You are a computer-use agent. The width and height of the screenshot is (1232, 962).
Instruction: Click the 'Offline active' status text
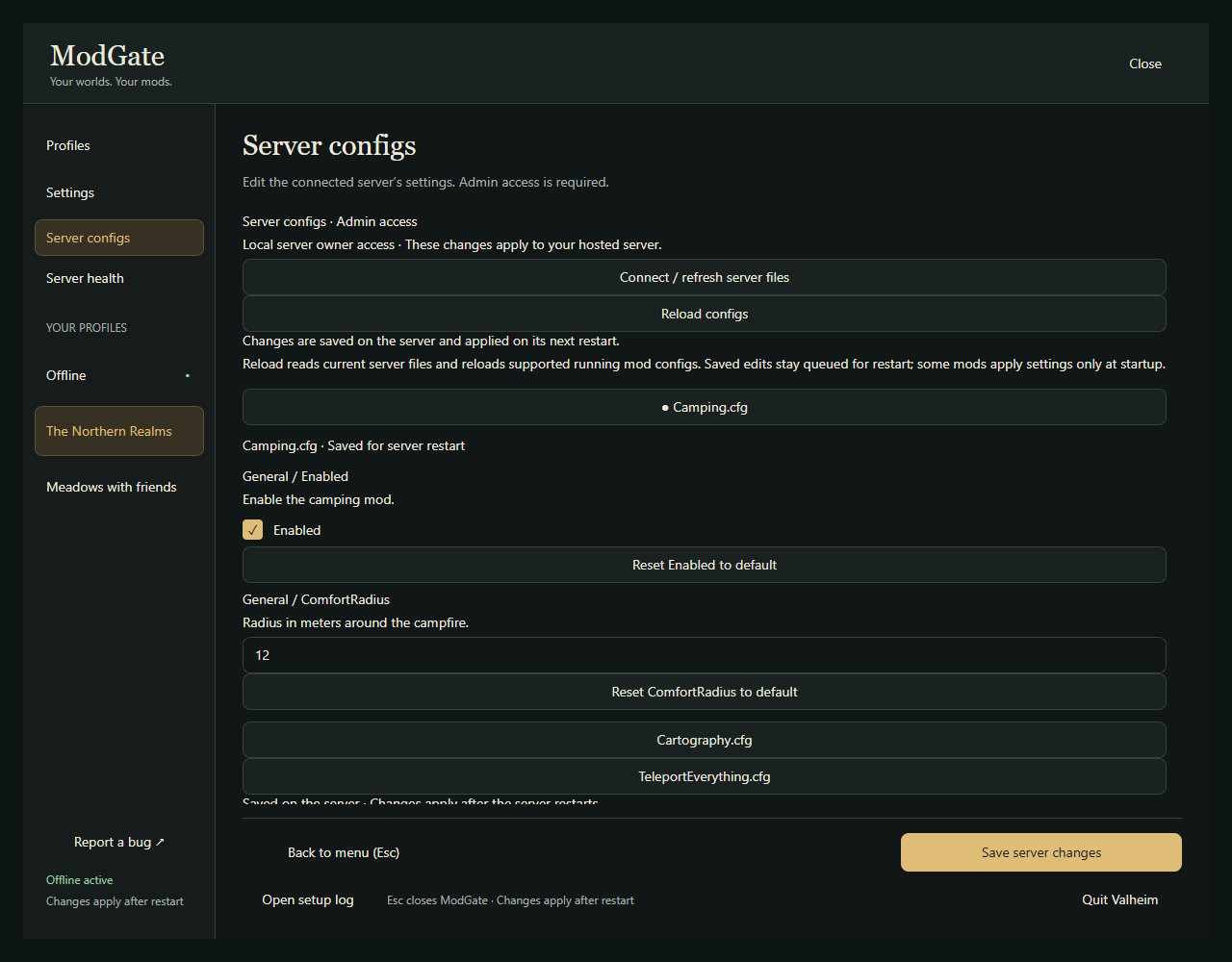[x=80, y=880]
